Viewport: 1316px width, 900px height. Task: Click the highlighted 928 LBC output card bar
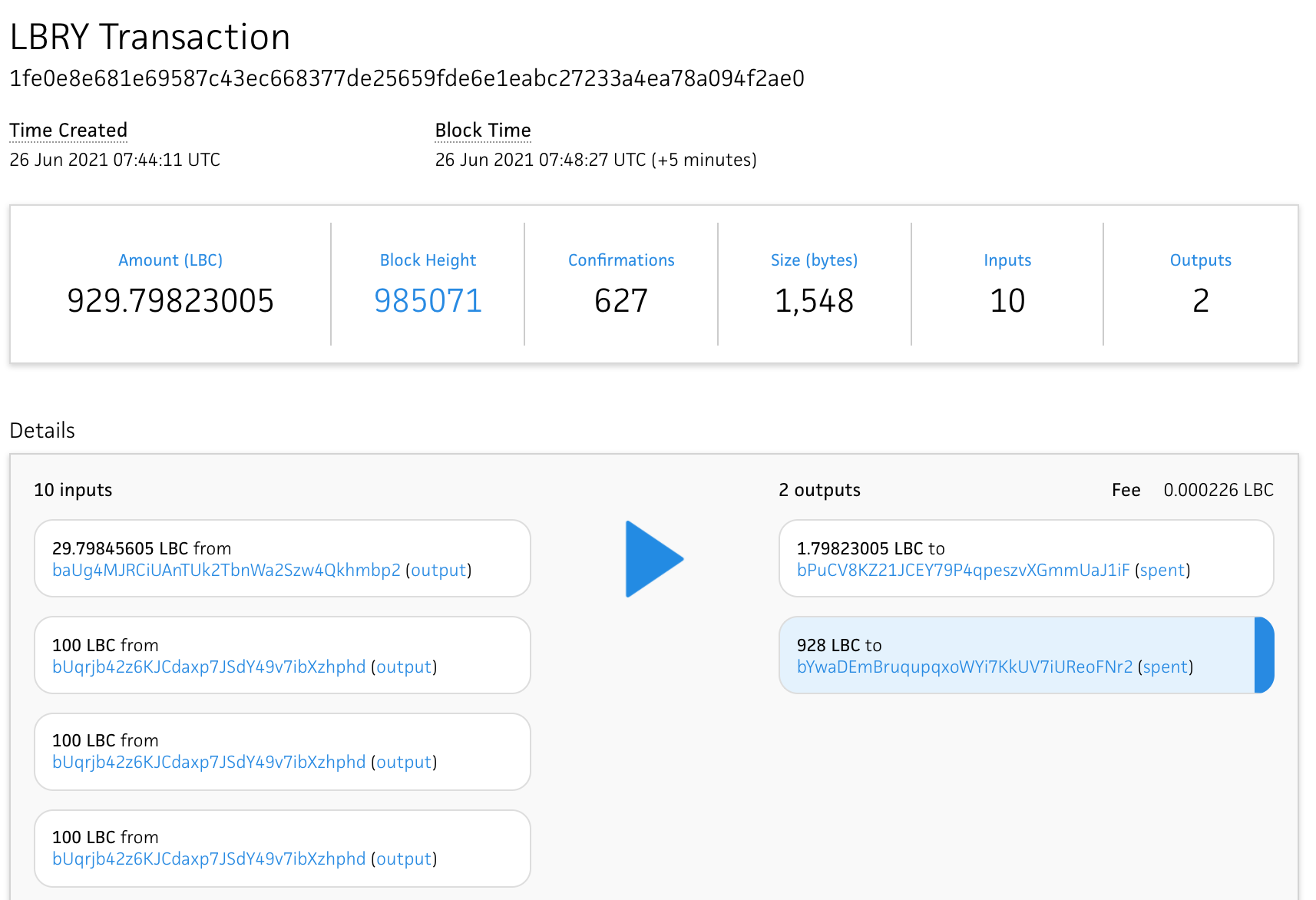[1264, 655]
